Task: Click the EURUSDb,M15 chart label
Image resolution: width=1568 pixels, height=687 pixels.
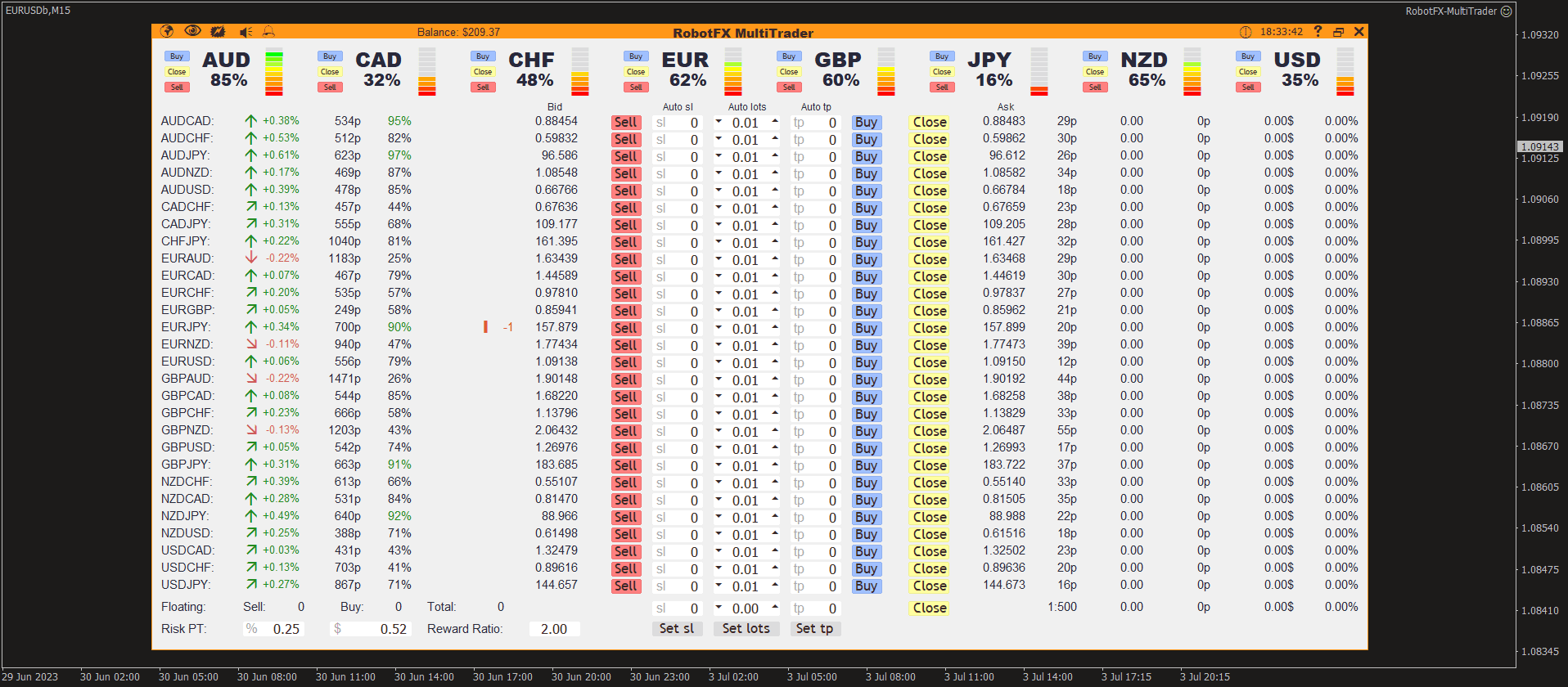Action: pyautogui.click(x=38, y=11)
